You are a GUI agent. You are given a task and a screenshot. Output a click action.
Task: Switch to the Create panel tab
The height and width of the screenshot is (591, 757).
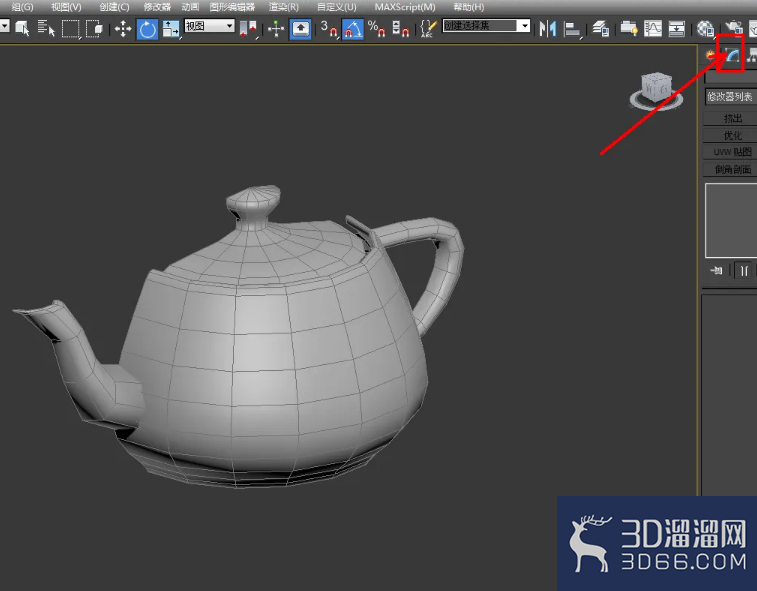click(x=711, y=56)
